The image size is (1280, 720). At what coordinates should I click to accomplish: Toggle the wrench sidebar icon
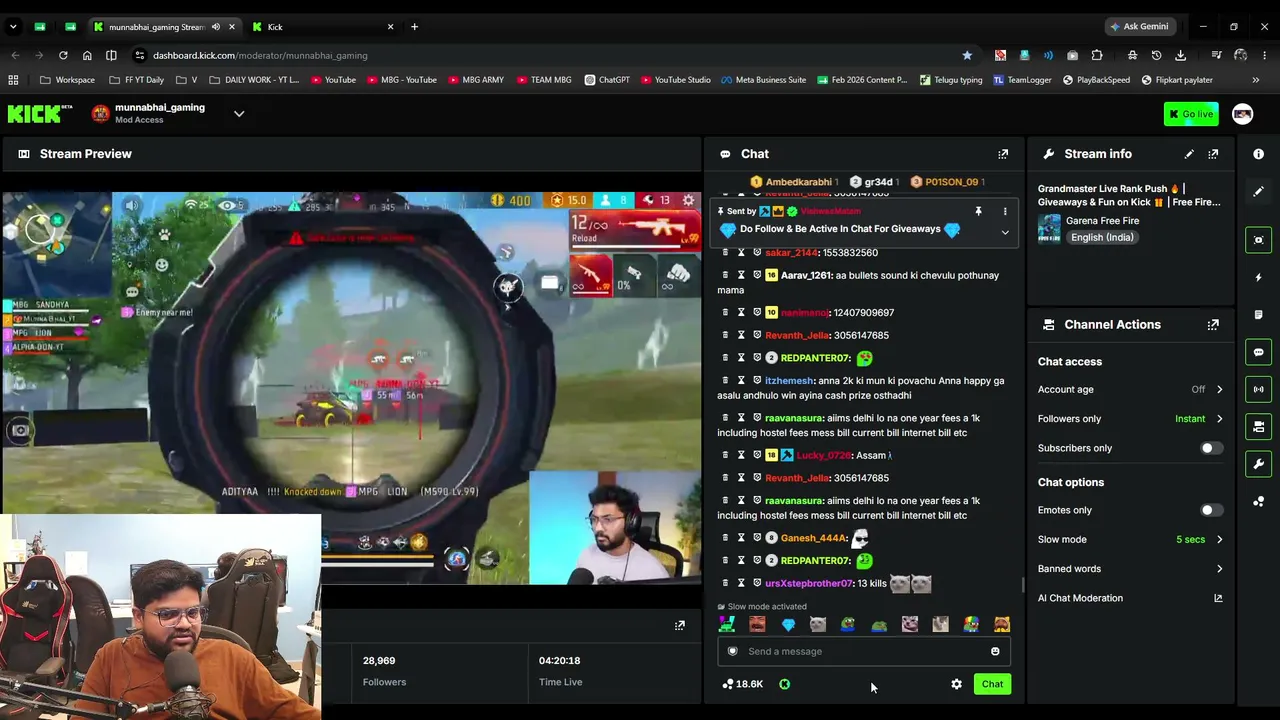(1258, 464)
